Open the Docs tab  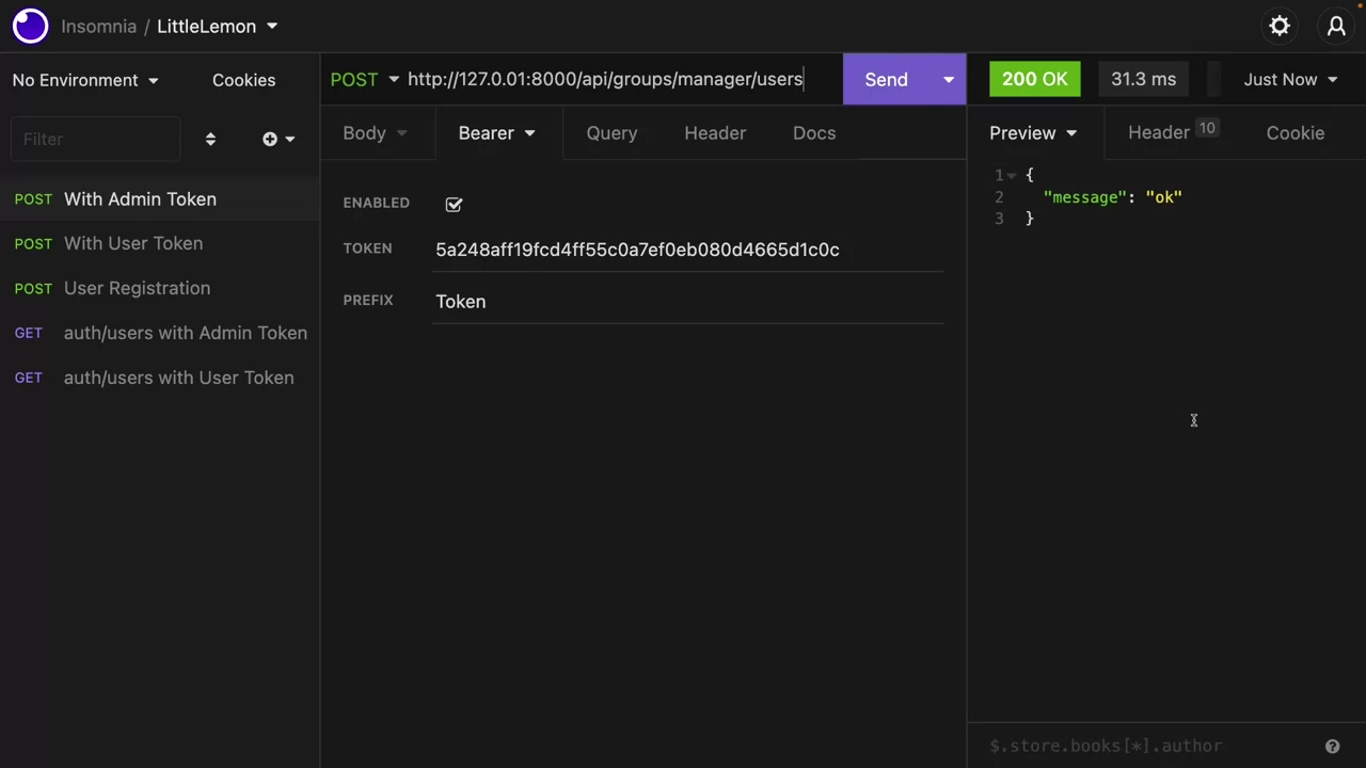point(813,133)
